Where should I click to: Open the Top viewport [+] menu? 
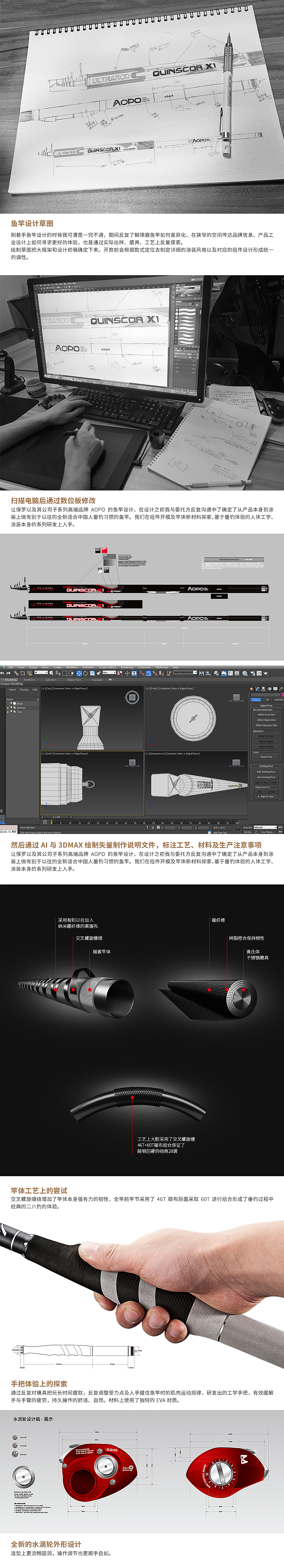coord(44,689)
